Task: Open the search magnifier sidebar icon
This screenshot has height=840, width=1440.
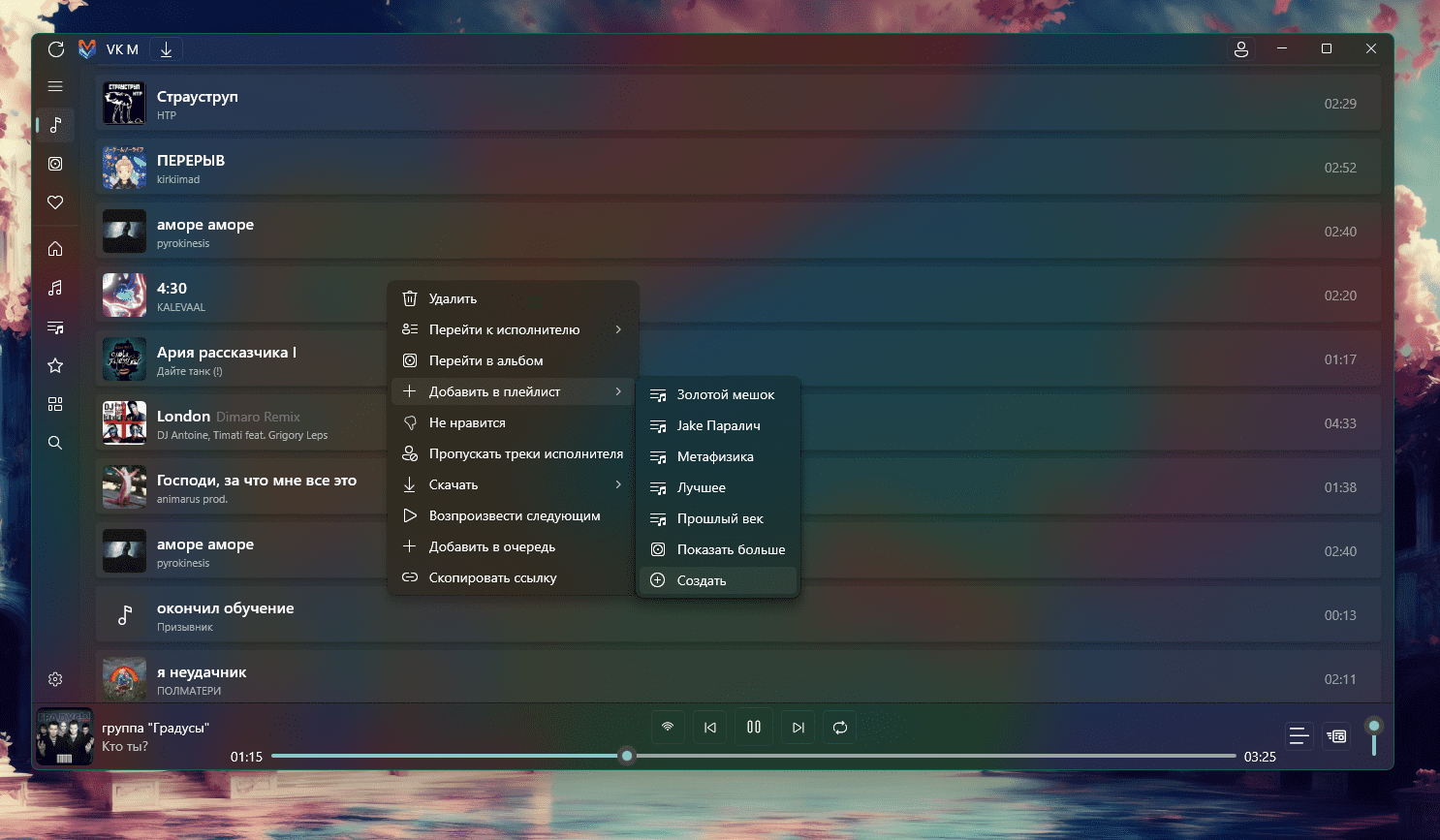Action: click(x=55, y=443)
